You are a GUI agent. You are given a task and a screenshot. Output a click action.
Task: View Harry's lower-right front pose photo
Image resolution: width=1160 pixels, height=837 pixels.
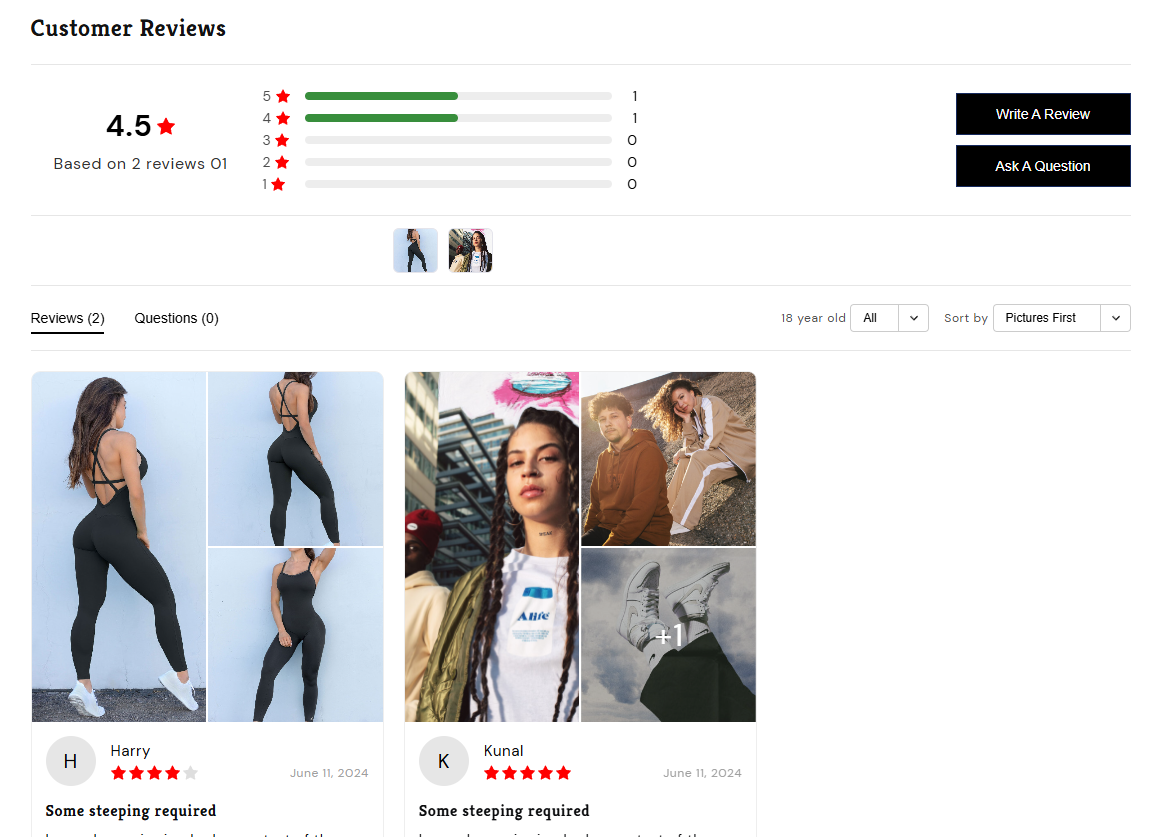coord(296,635)
